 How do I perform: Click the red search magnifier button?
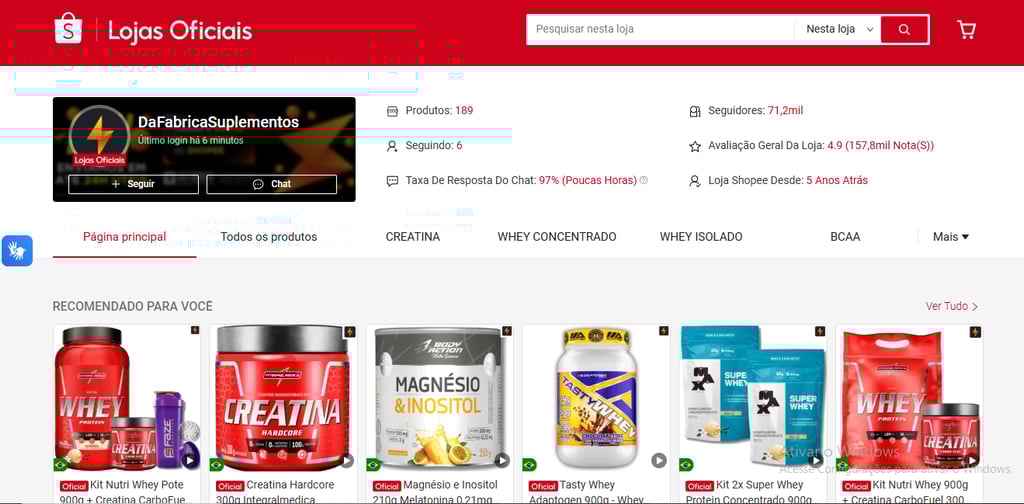tap(904, 29)
